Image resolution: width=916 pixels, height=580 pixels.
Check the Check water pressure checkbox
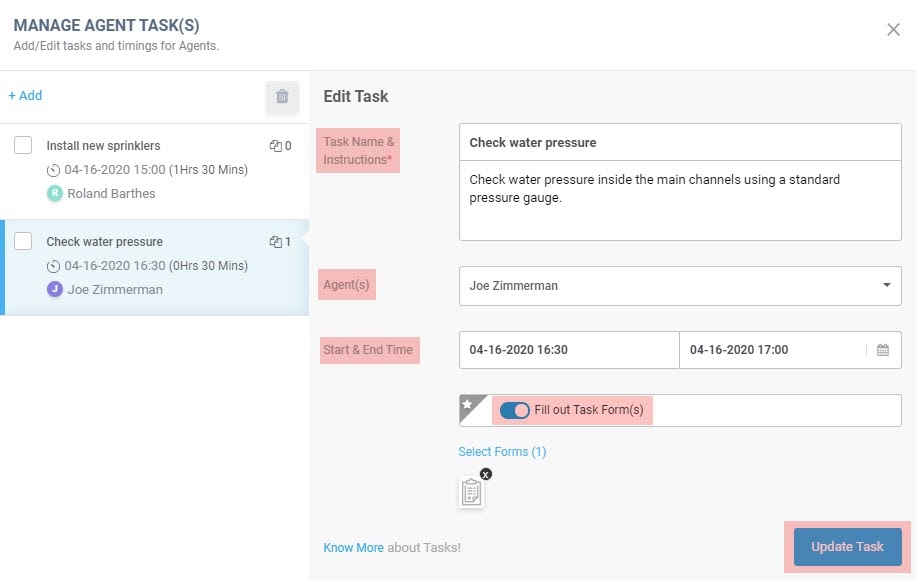(23, 241)
